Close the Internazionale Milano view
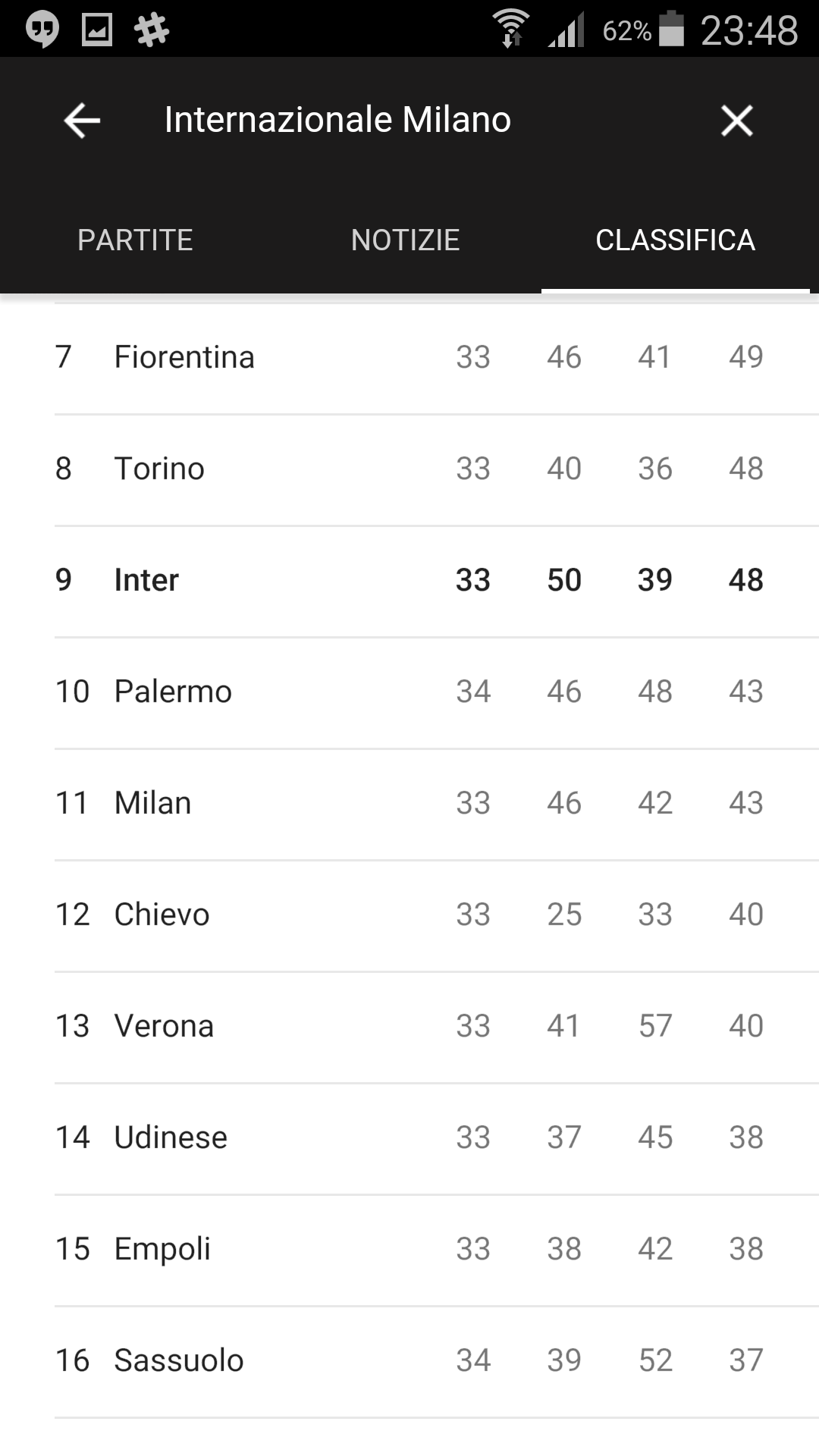 point(736,120)
